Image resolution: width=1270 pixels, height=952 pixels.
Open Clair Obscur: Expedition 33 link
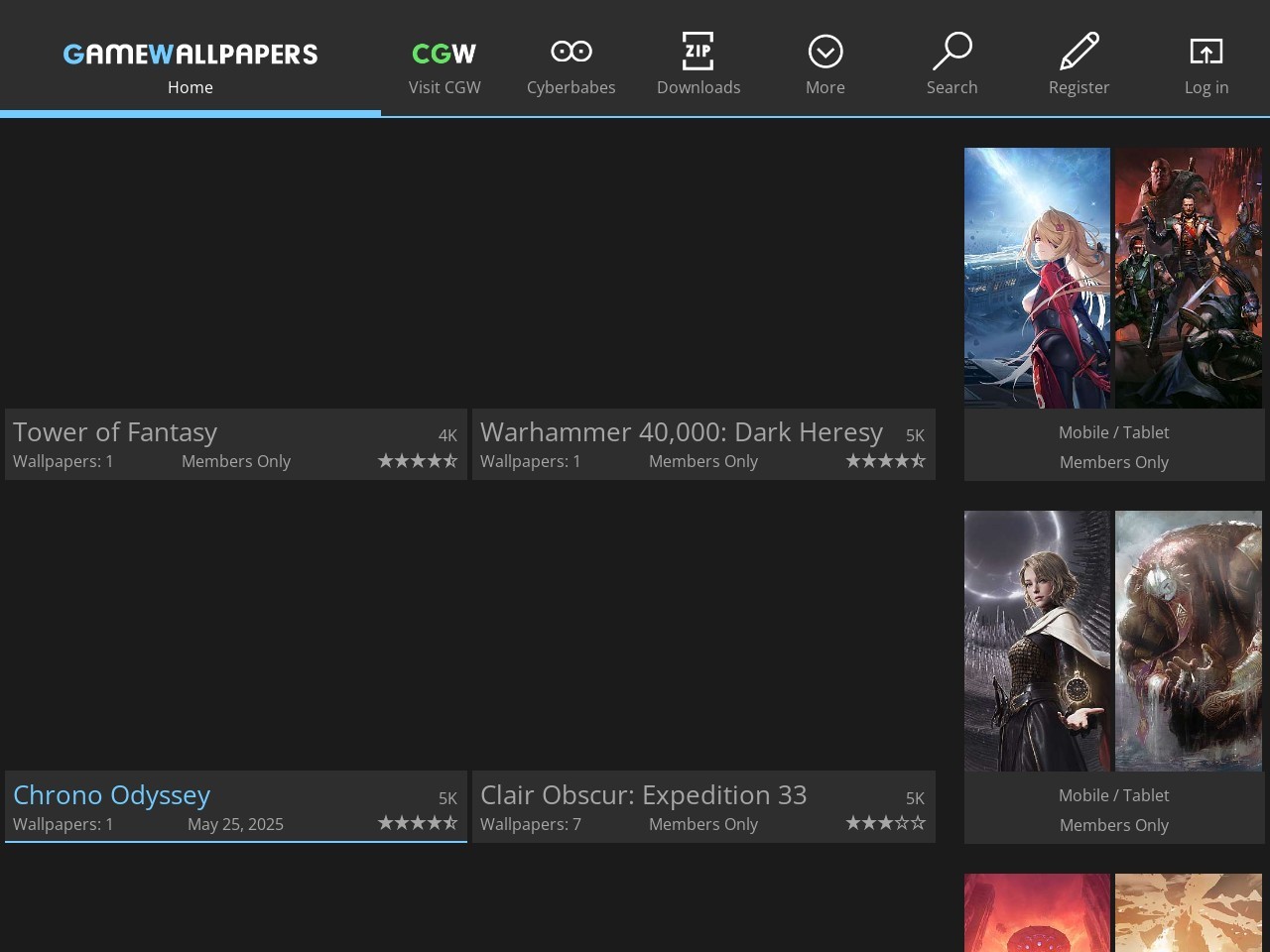[x=644, y=795]
